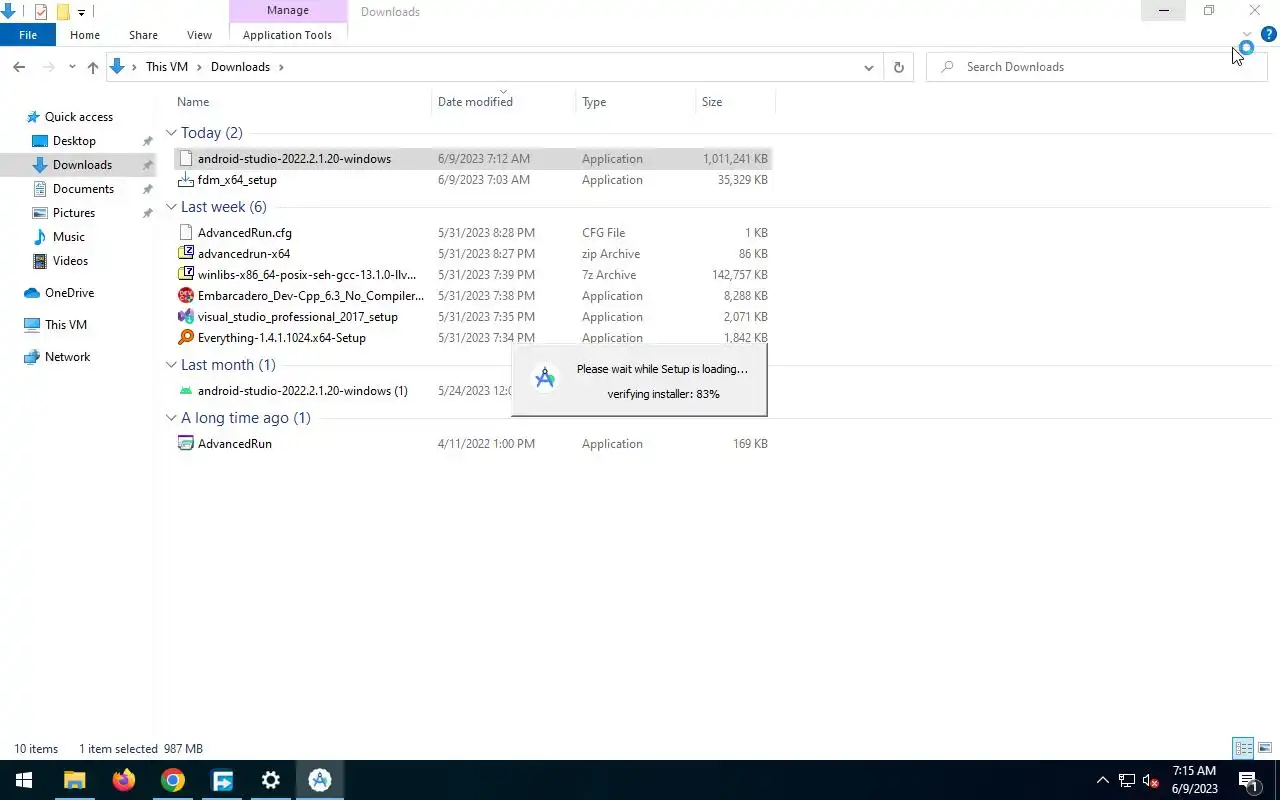
Task: Click Downloads in the address bar path
Action: (x=240, y=67)
